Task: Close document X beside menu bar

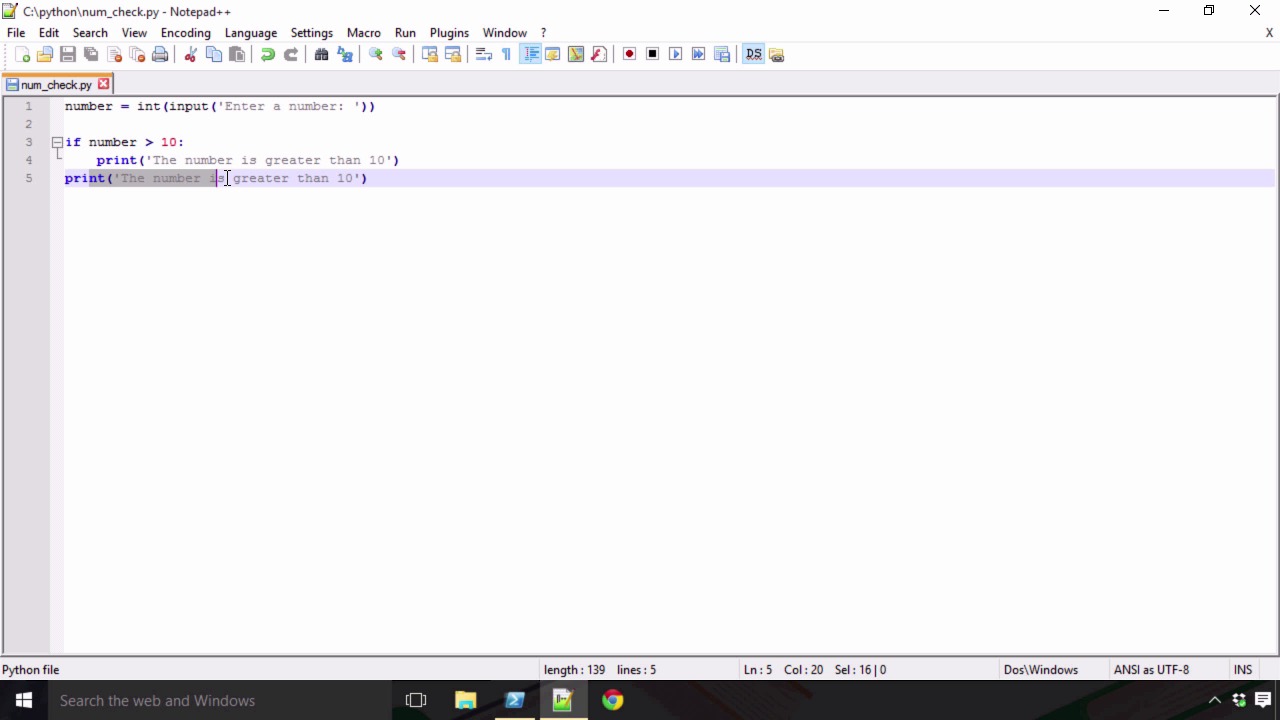Action: click(1269, 32)
